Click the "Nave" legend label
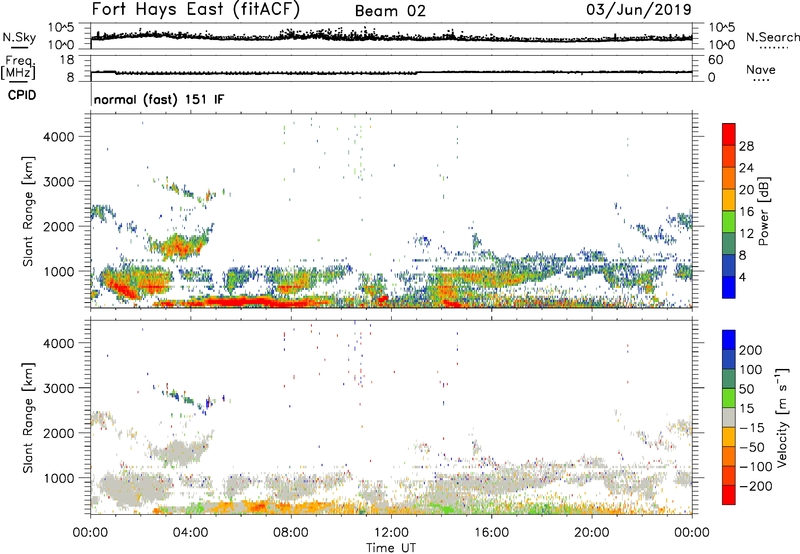Viewport: 800px width, 554px height. (x=760, y=69)
